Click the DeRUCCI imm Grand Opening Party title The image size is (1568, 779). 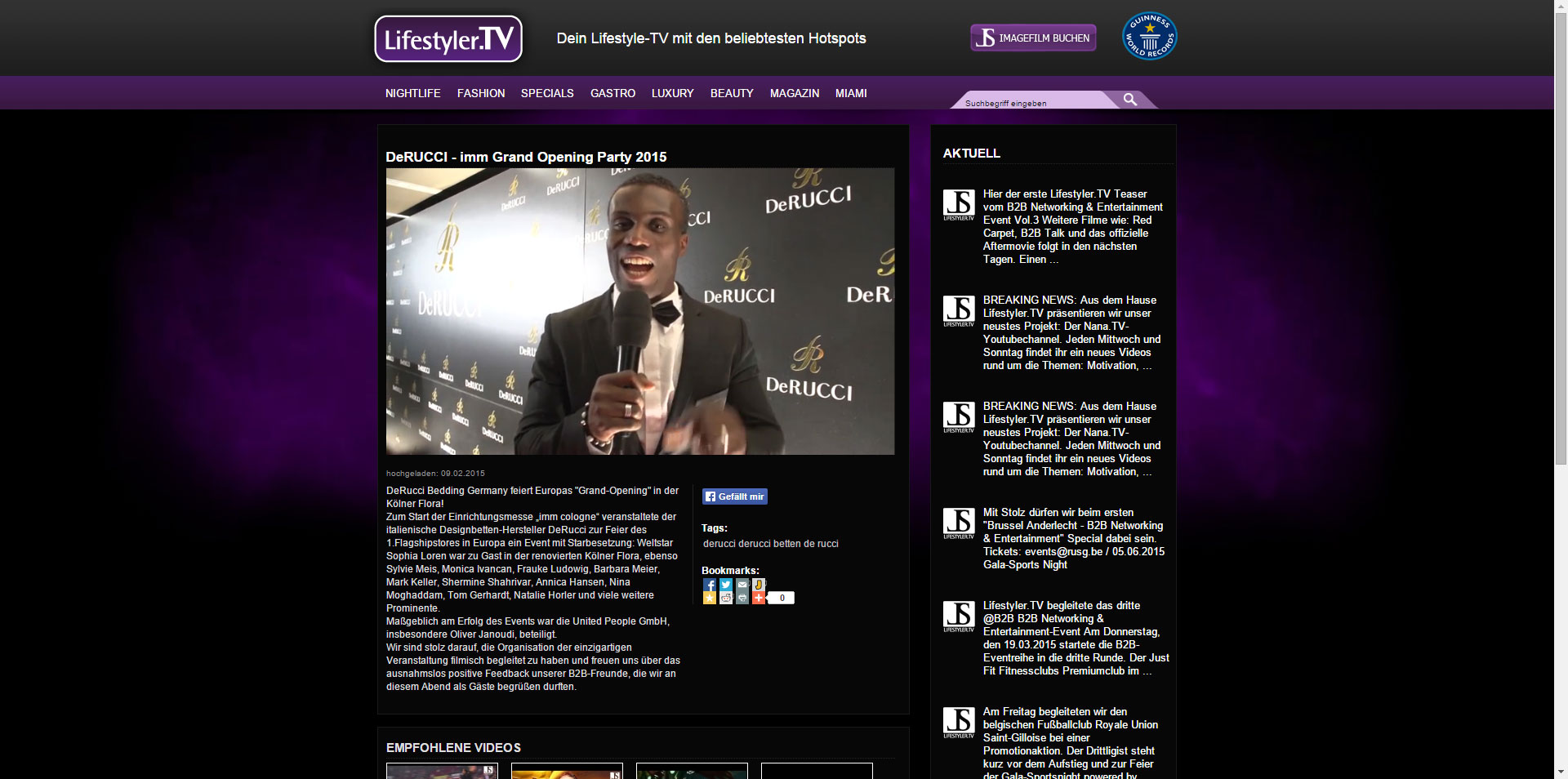pos(526,157)
